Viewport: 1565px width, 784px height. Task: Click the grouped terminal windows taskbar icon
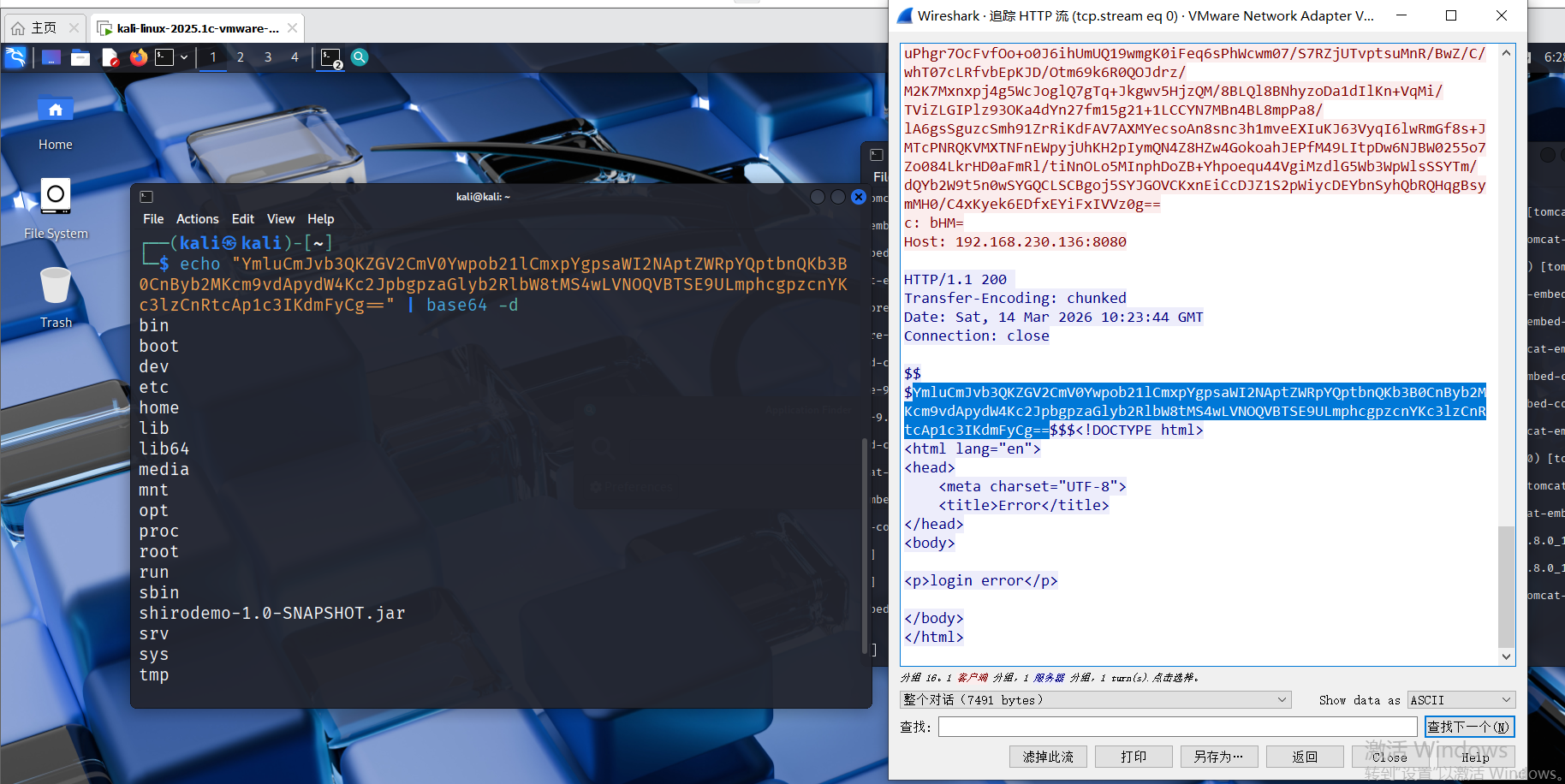click(x=331, y=58)
